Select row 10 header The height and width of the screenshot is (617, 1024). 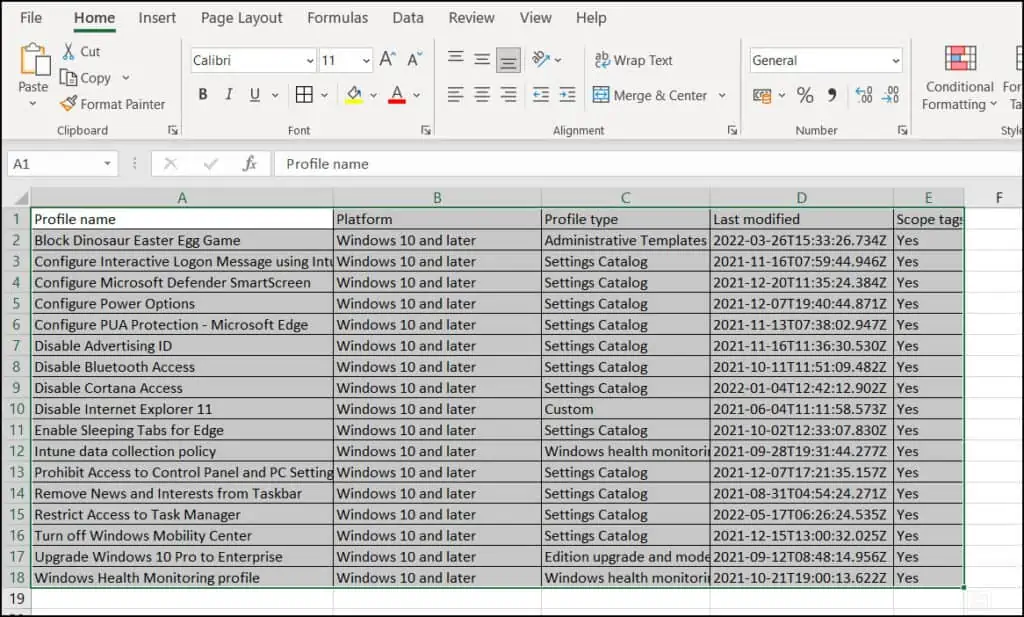tap(16, 409)
